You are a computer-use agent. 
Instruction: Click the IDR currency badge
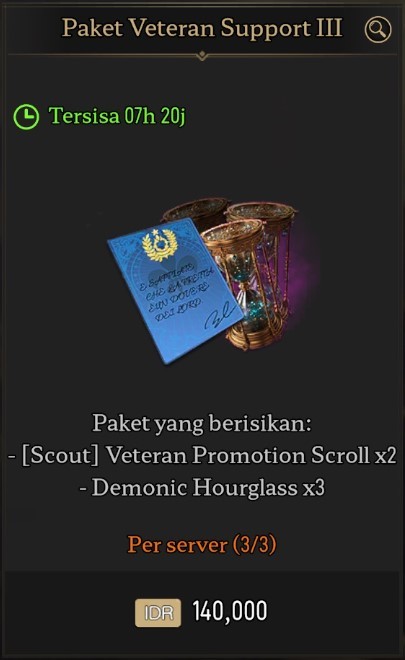click(x=158, y=613)
